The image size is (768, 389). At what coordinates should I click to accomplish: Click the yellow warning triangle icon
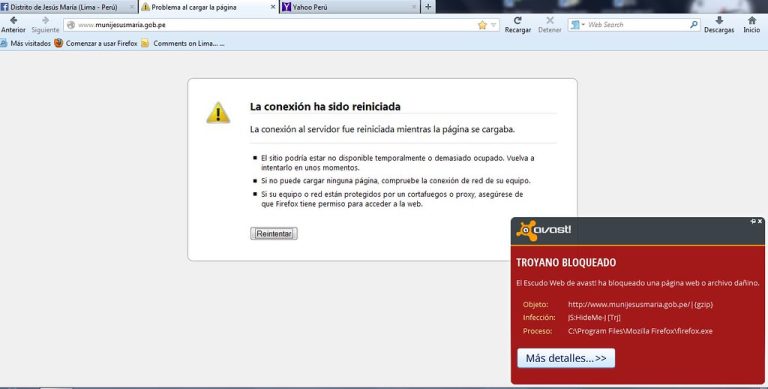pos(218,113)
